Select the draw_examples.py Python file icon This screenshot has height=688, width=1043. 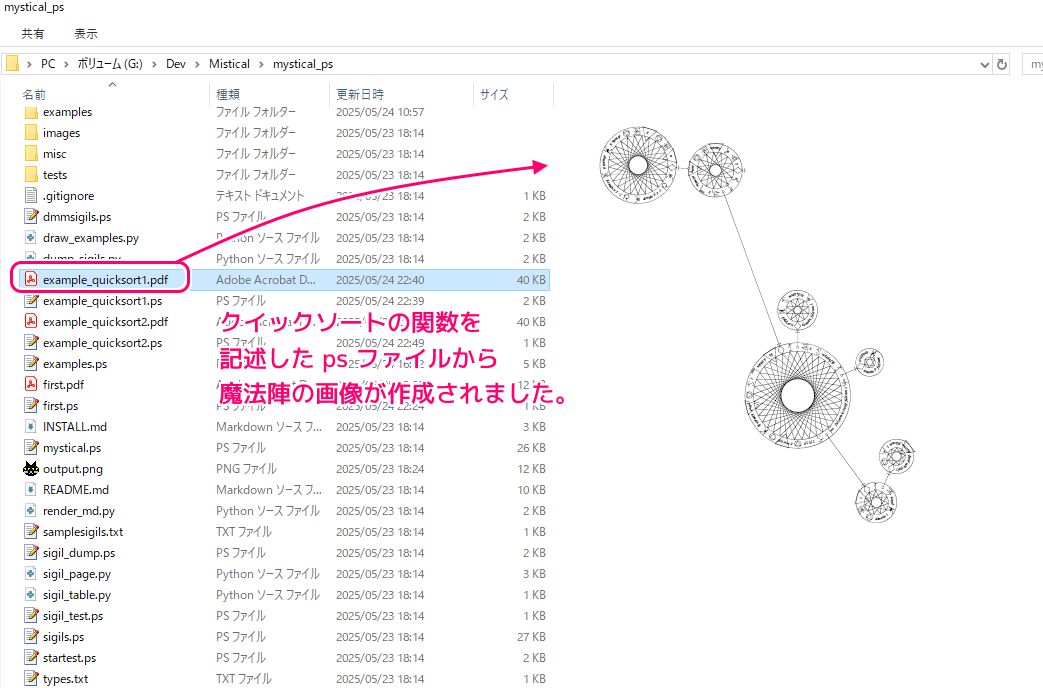31,238
